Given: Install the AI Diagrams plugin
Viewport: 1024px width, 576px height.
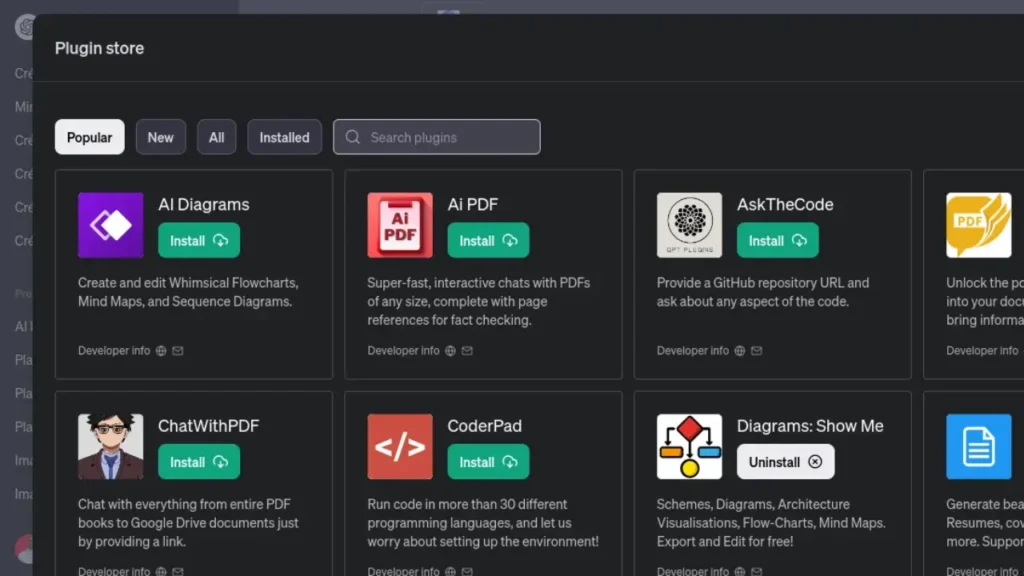Looking at the screenshot, I should (x=199, y=240).
